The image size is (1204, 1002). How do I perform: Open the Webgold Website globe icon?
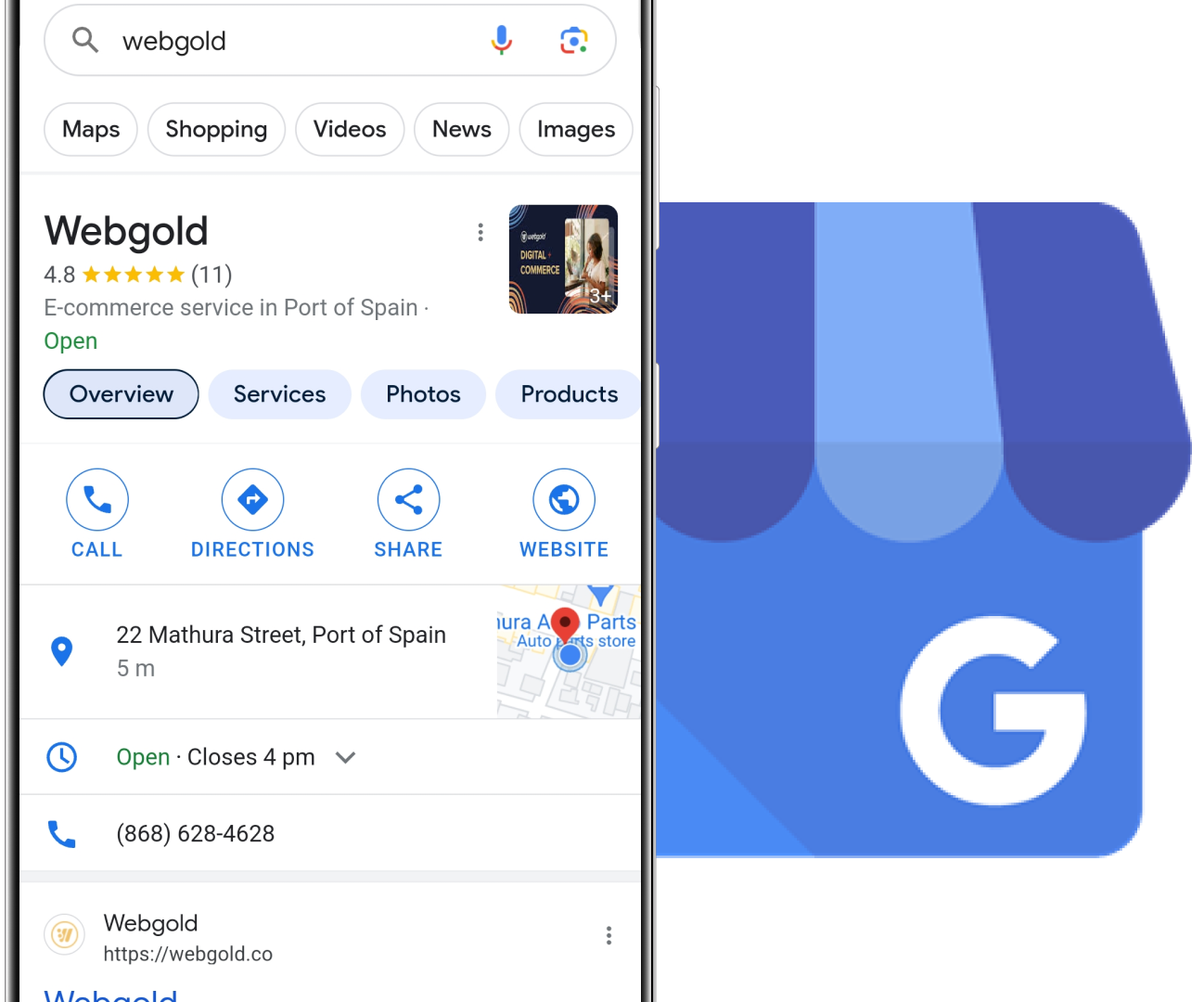564,499
